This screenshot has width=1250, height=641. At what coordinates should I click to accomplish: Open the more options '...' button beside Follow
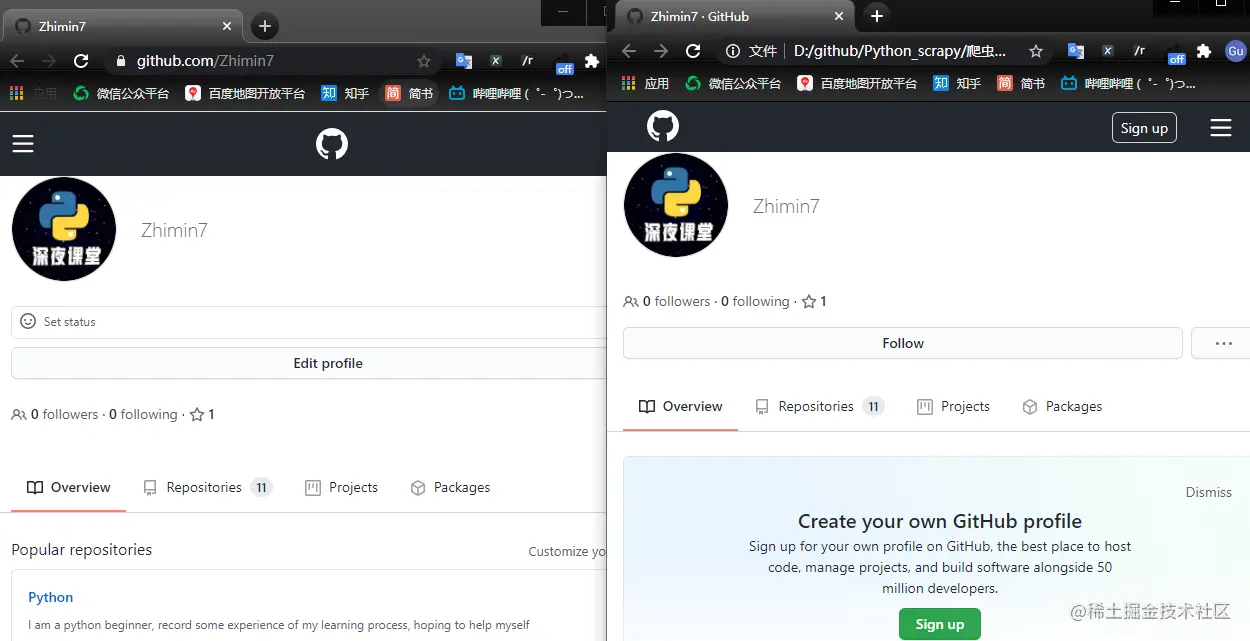tap(1222, 343)
